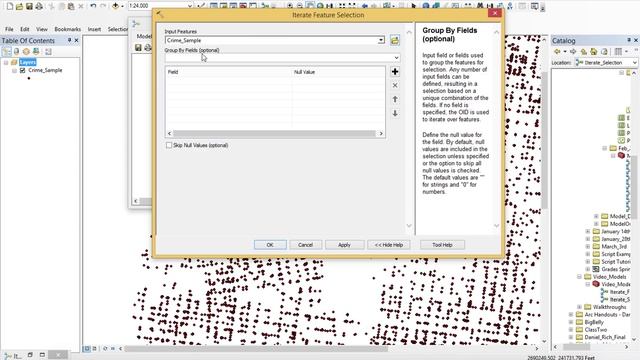Toggle the Skip Null Values checkbox
Screen dimensions: 640x360
coord(169,145)
